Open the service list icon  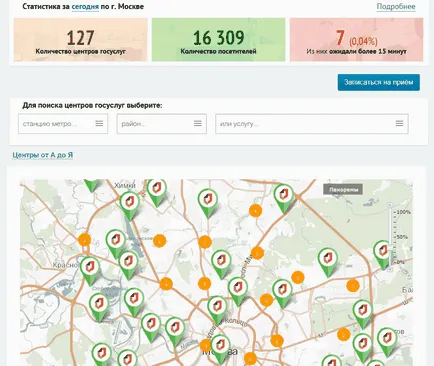pos(399,124)
